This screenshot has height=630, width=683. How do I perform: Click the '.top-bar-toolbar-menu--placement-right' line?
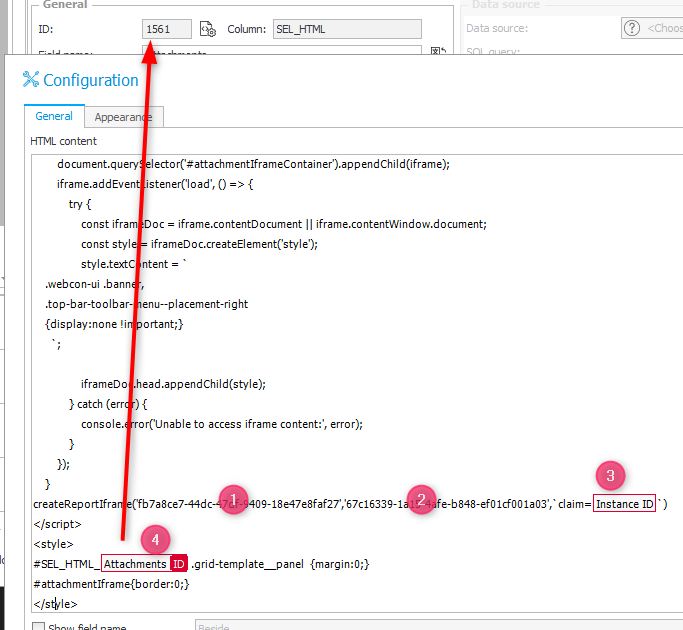(x=146, y=304)
